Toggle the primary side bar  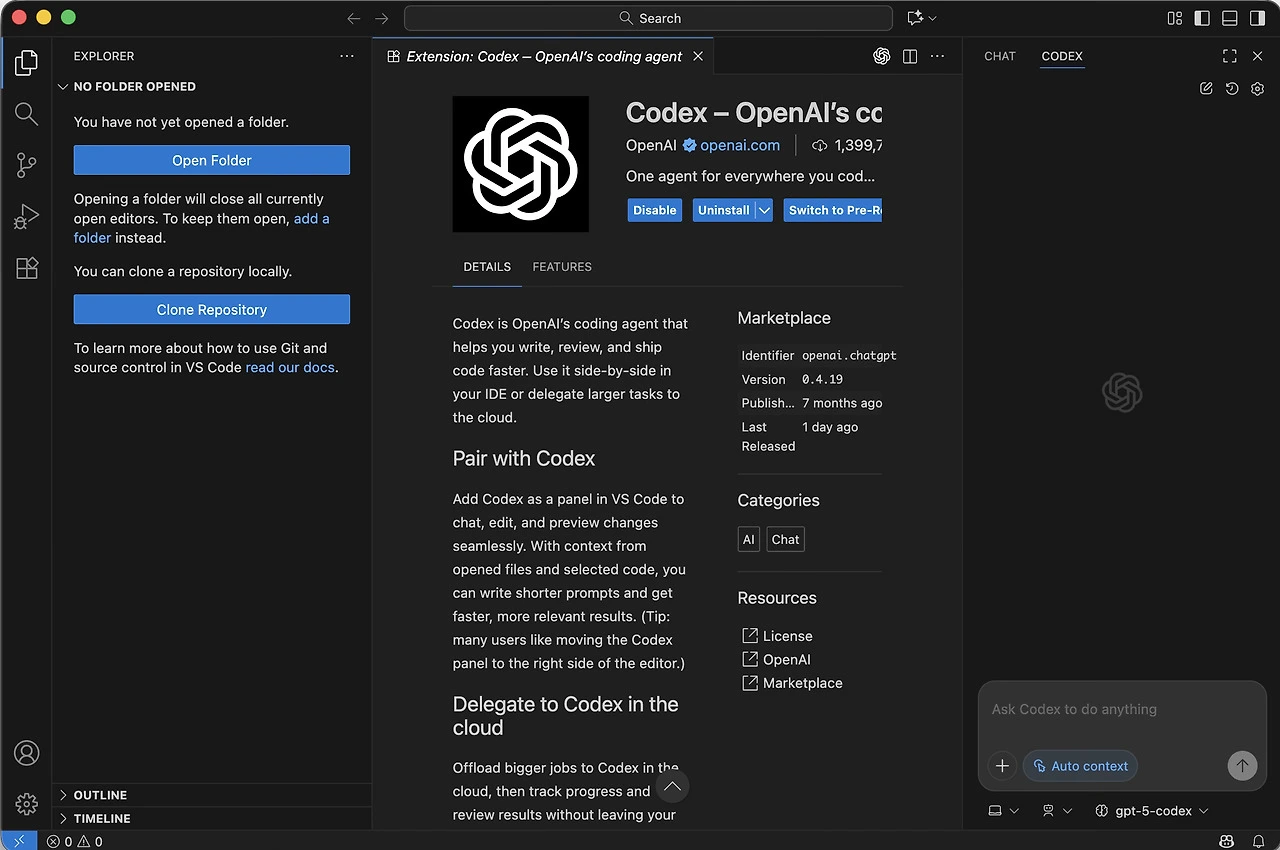coord(1202,18)
